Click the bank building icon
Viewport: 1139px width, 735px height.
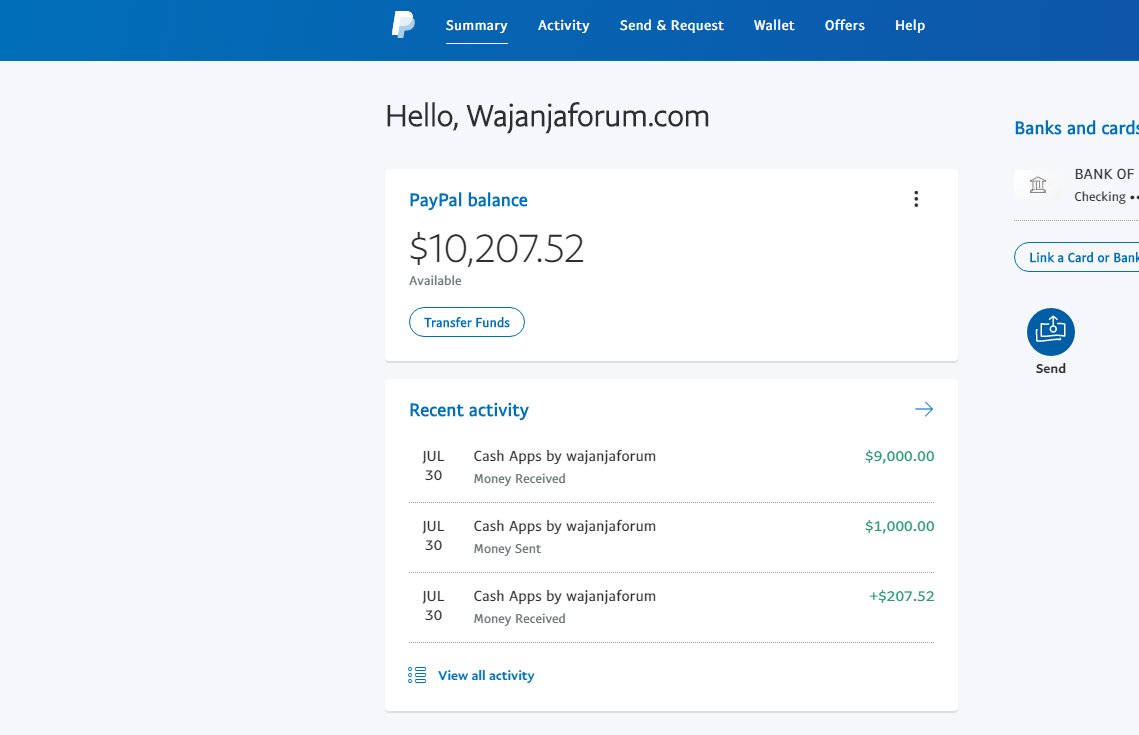[1038, 185]
